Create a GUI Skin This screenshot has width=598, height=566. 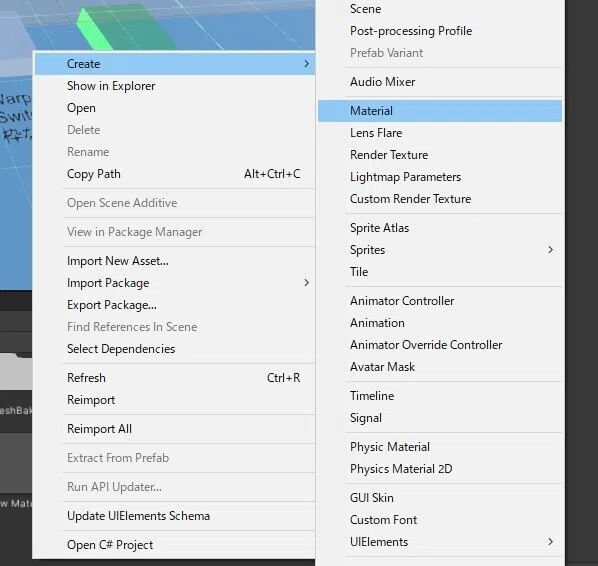click(440, 498)
